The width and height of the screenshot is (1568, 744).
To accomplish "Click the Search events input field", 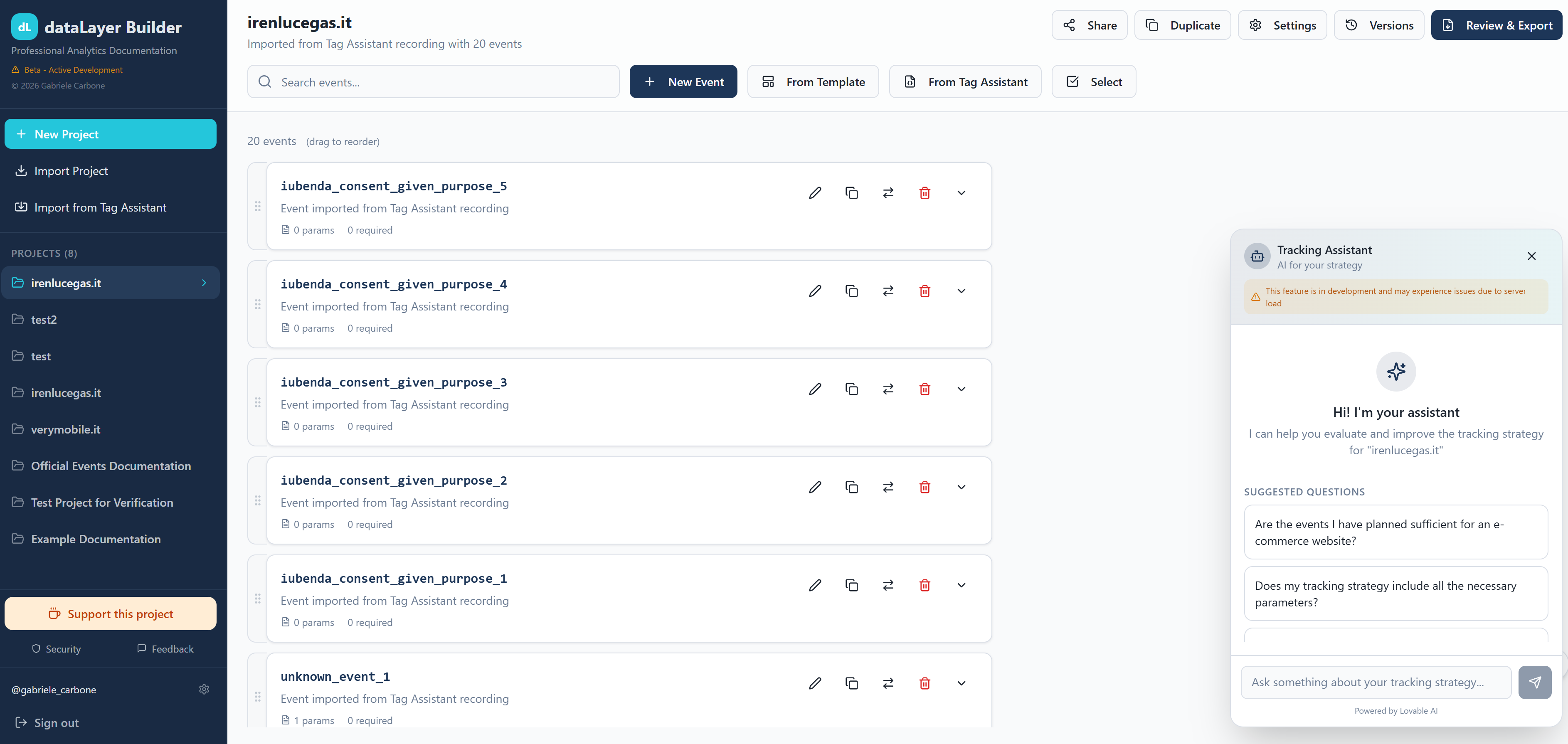I will pyautogui.click(x=433, y=81).
